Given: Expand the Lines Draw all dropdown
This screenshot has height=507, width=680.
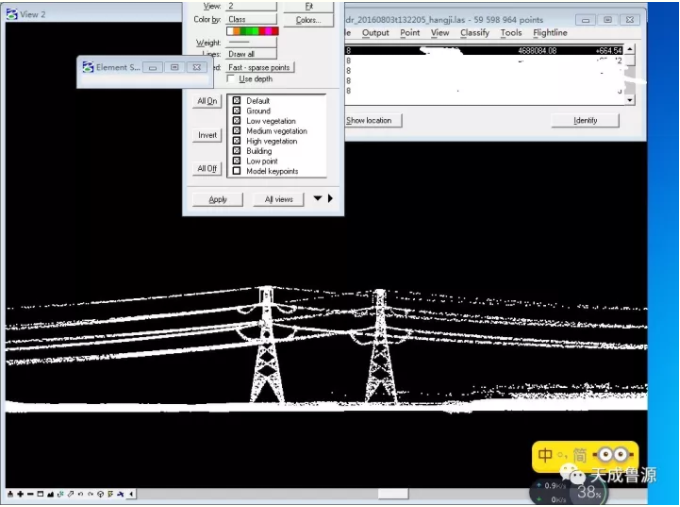Looking at the screenshot, I should (x=251, y=54).
